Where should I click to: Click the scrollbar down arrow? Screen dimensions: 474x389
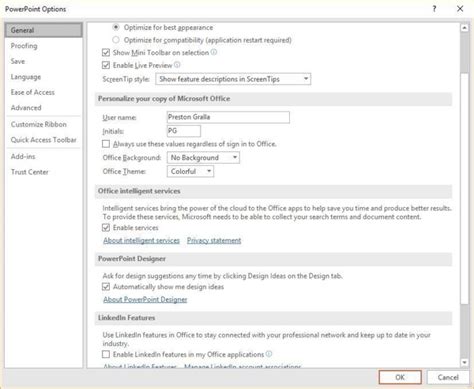pos(464,362)
